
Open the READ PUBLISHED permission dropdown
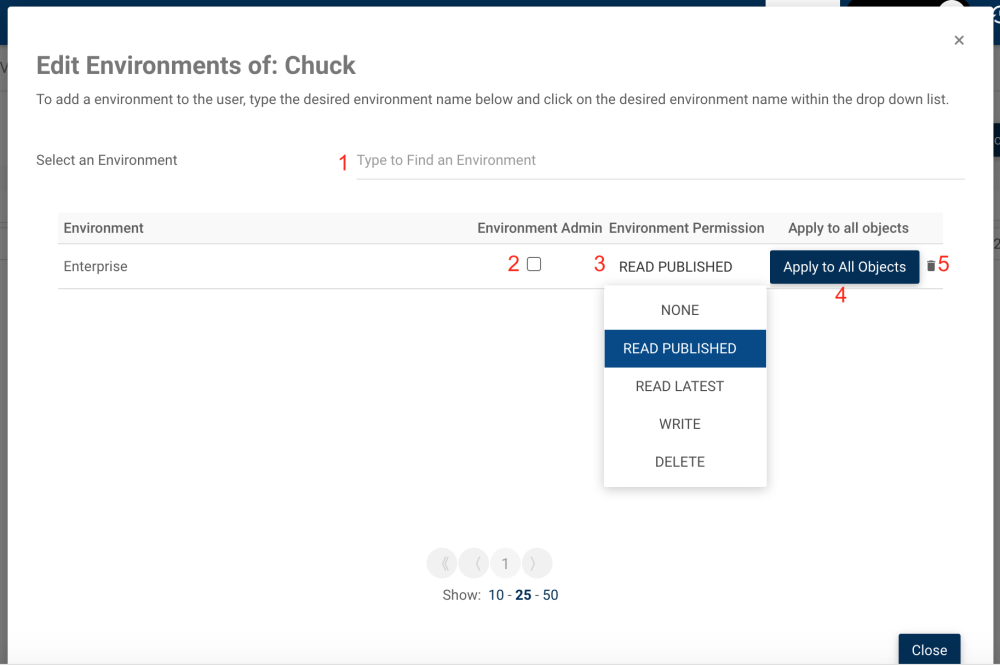pyautogui.click(x=676, y=267)
